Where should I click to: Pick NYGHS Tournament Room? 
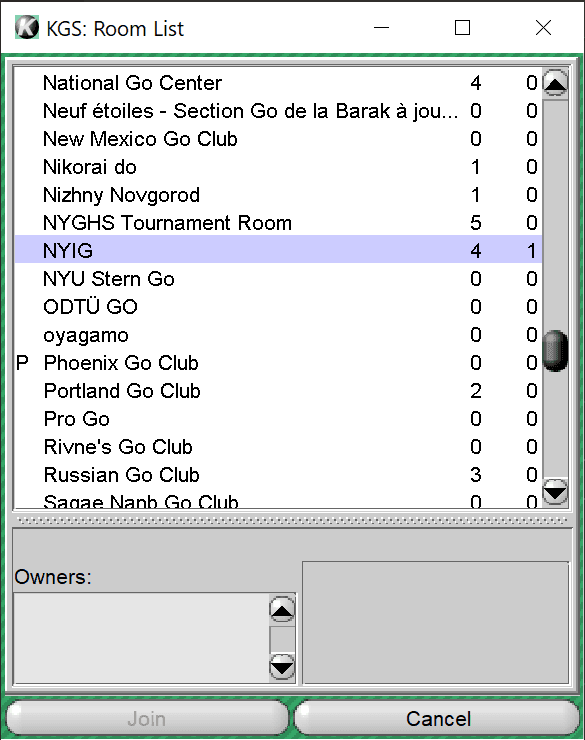pyautogui.click(x=278, y=222)
